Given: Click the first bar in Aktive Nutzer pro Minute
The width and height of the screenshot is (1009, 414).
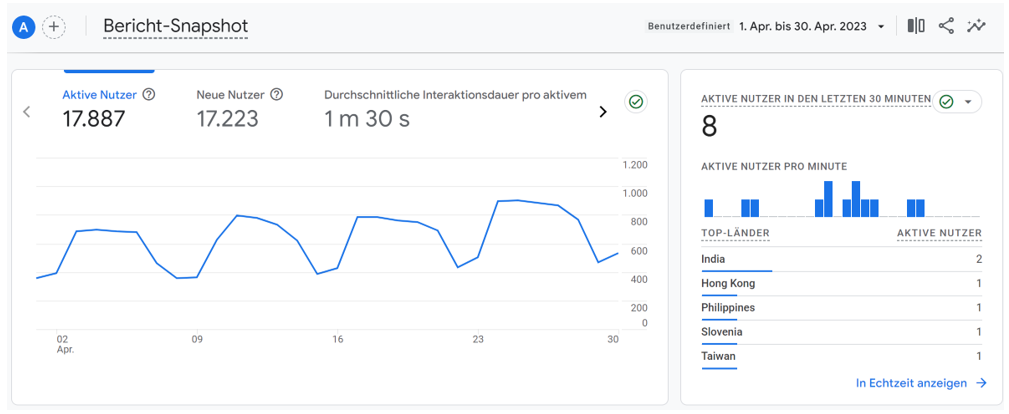Looking at the screenshot, I should 708,208.
